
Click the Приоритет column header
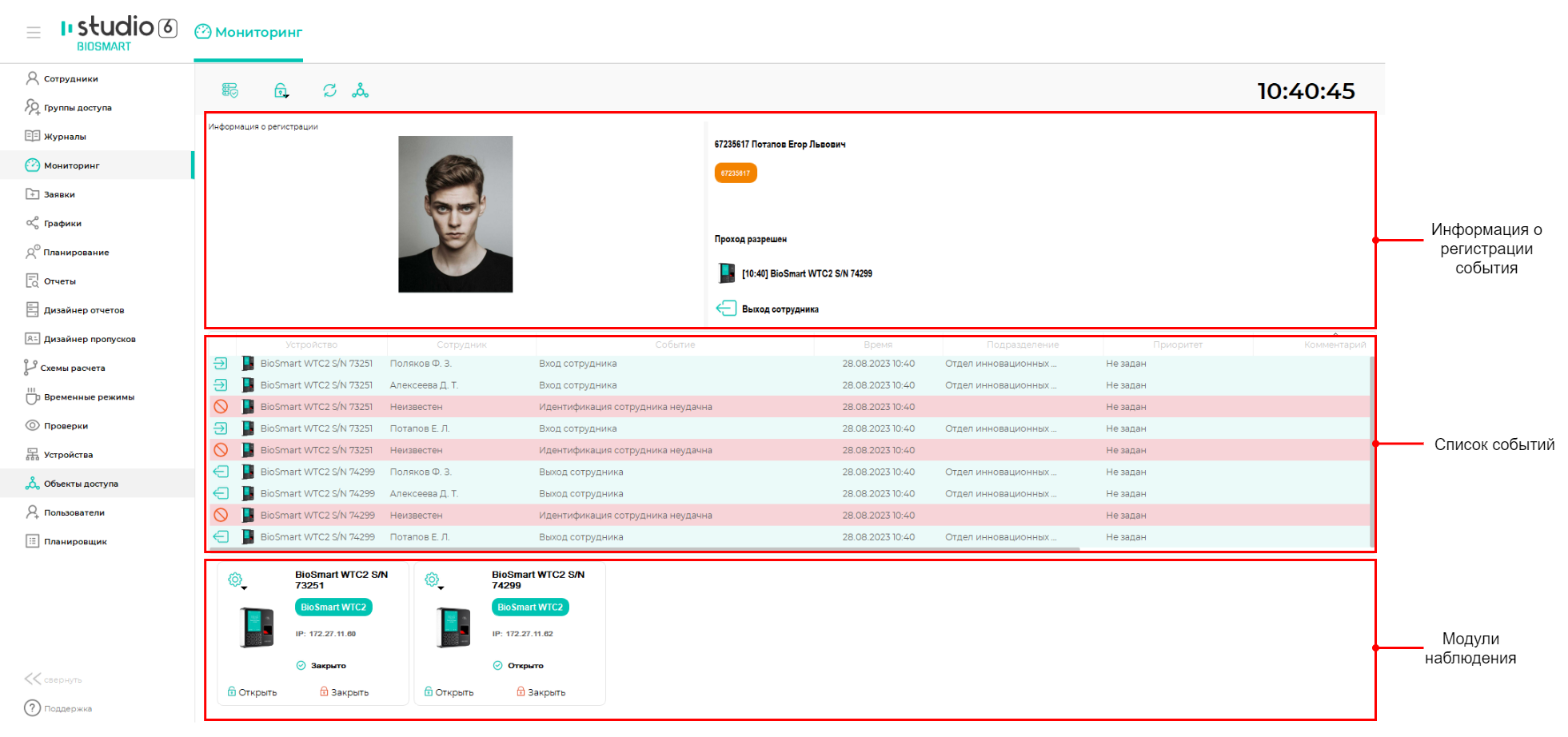[1178, 345]
